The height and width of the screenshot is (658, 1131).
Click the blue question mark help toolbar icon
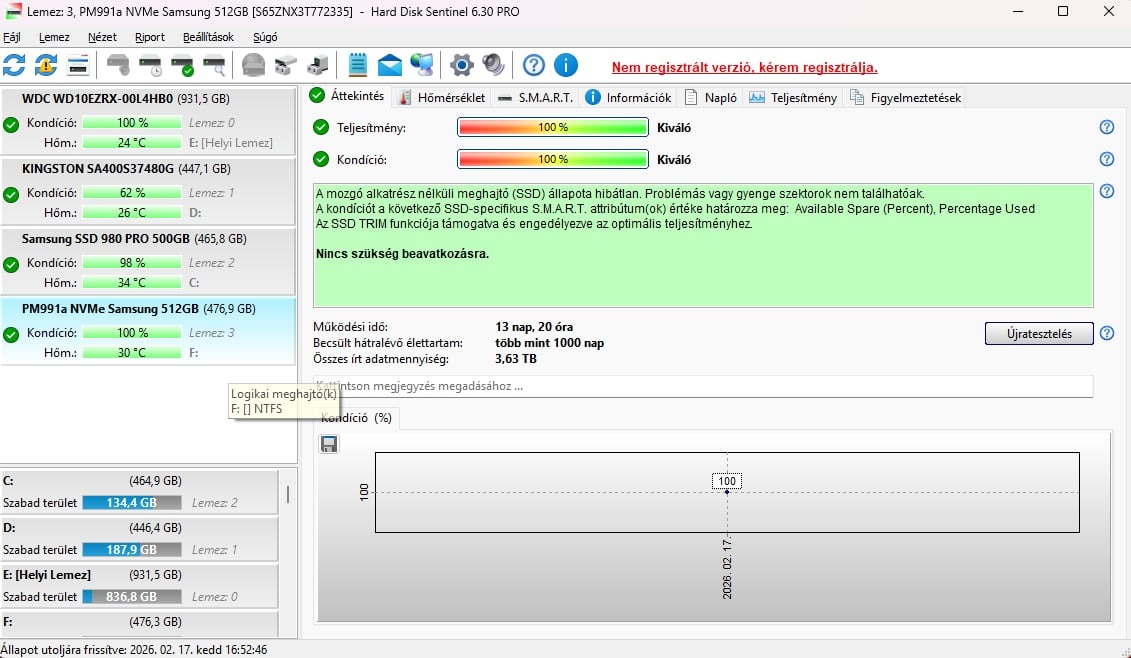pyautogui.click(x=534, y=66)
